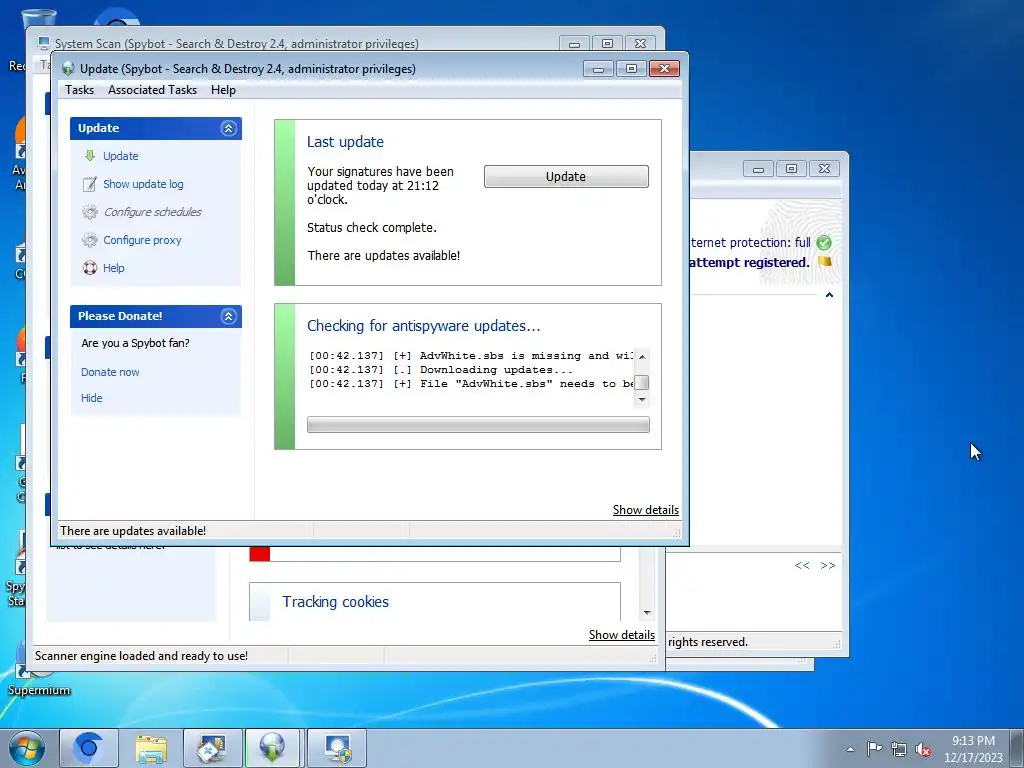The width and height of the screenshot is (1024, 768).
Task: Switch to Spybot System Scan taskbar item
Action: pyautogui.click(x=337, y=748)
